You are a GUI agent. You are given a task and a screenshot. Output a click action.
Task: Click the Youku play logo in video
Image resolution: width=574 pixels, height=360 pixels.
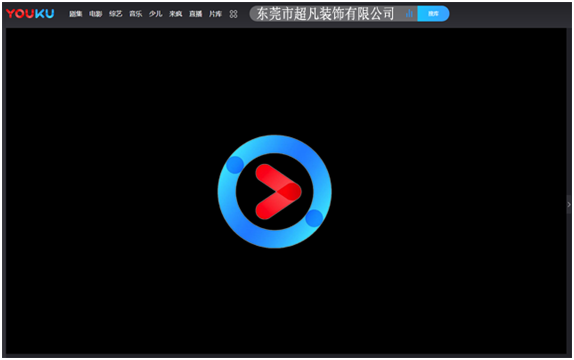[x=275, y=192]
